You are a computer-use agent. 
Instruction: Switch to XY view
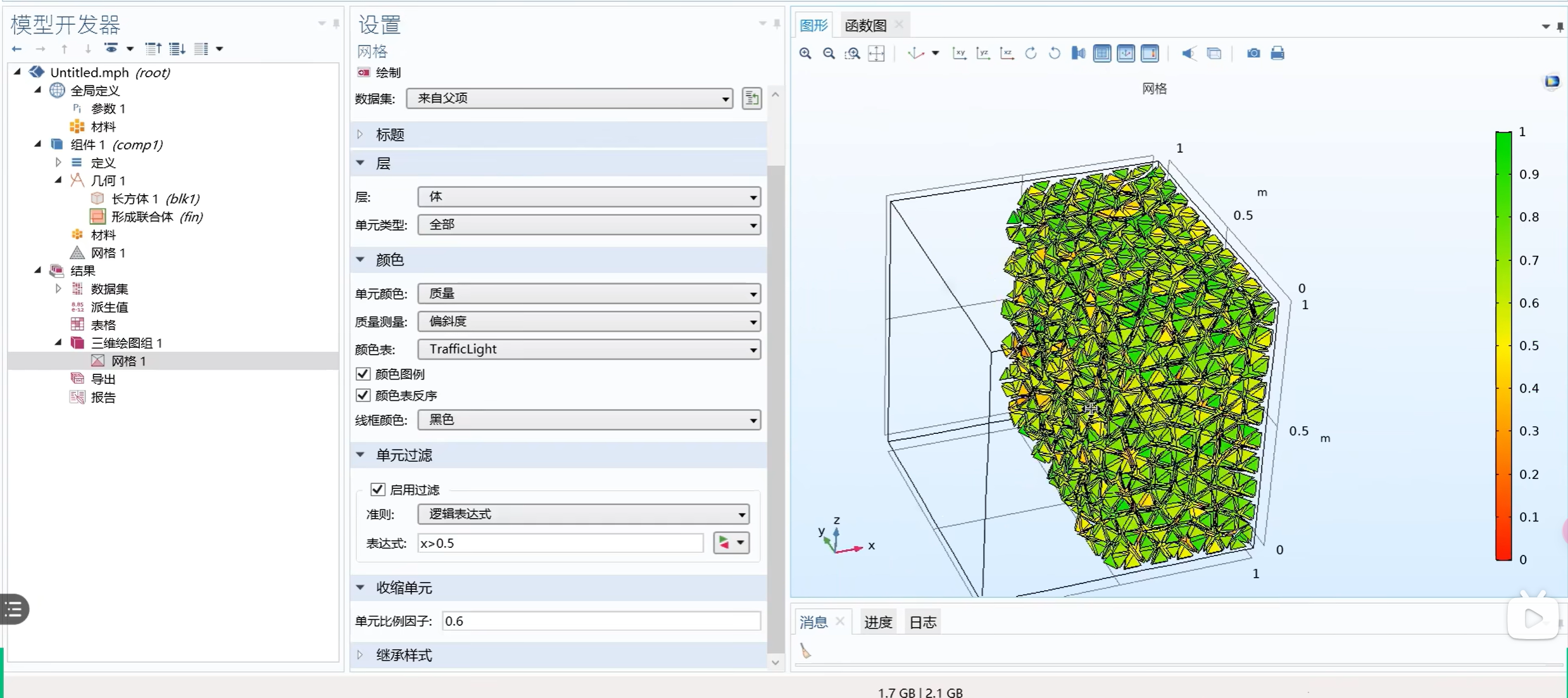(x=959, y=54)
